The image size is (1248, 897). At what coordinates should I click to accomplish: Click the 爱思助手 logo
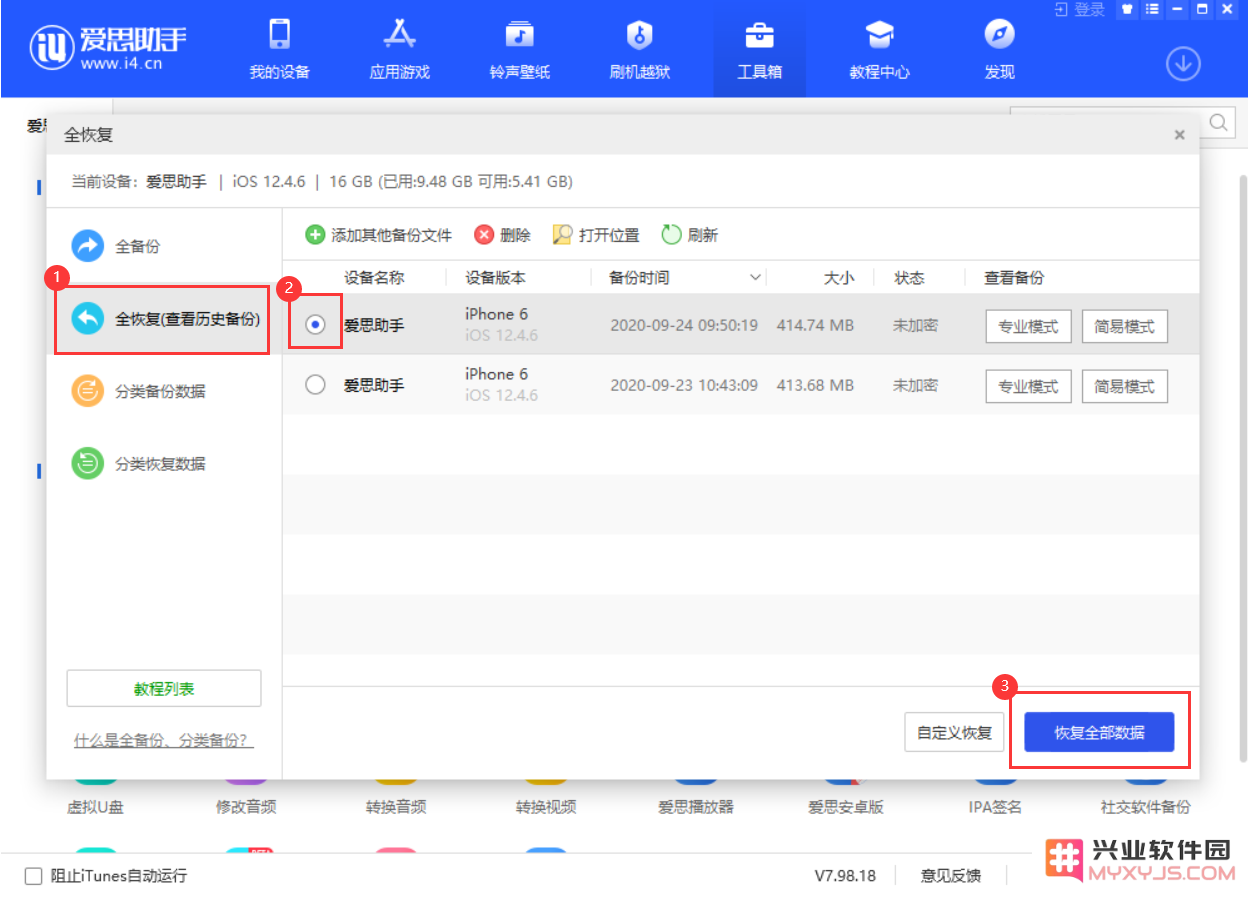[x=108, y=46]
